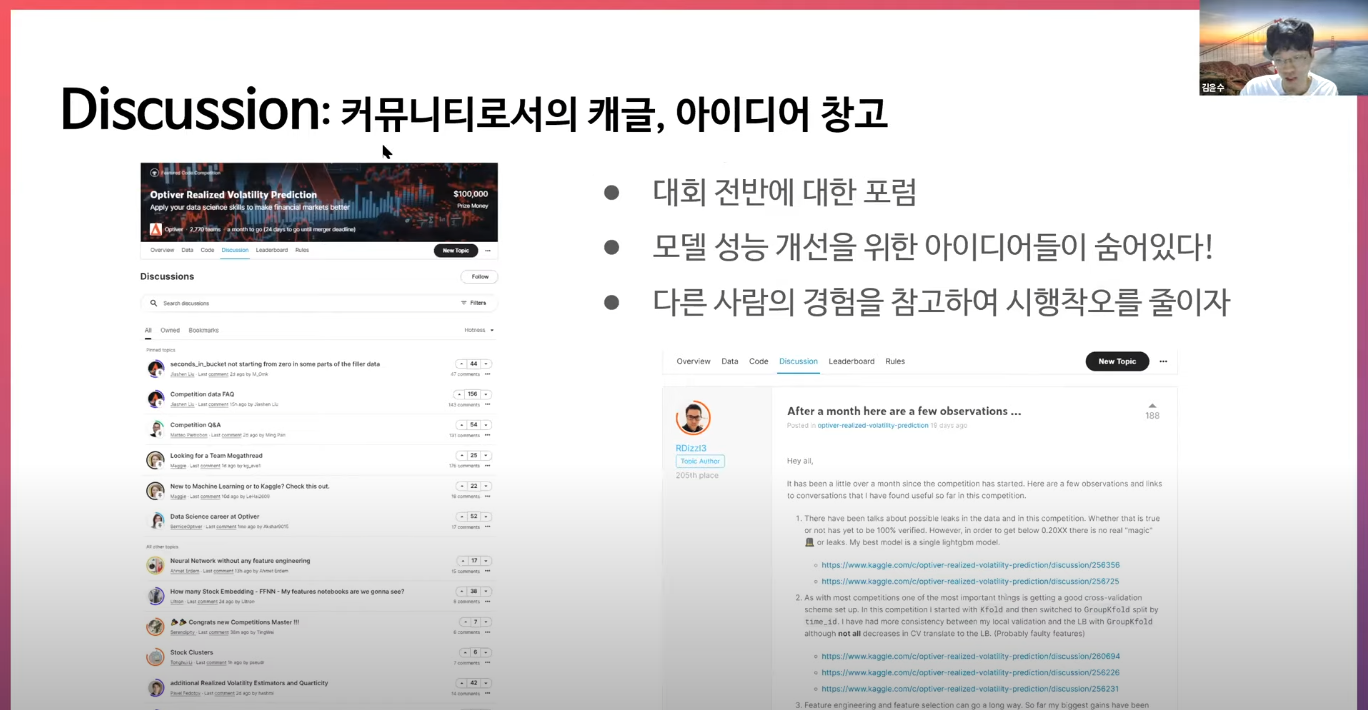
Task: Click the 'After a month here' post title
Action: 904,411
